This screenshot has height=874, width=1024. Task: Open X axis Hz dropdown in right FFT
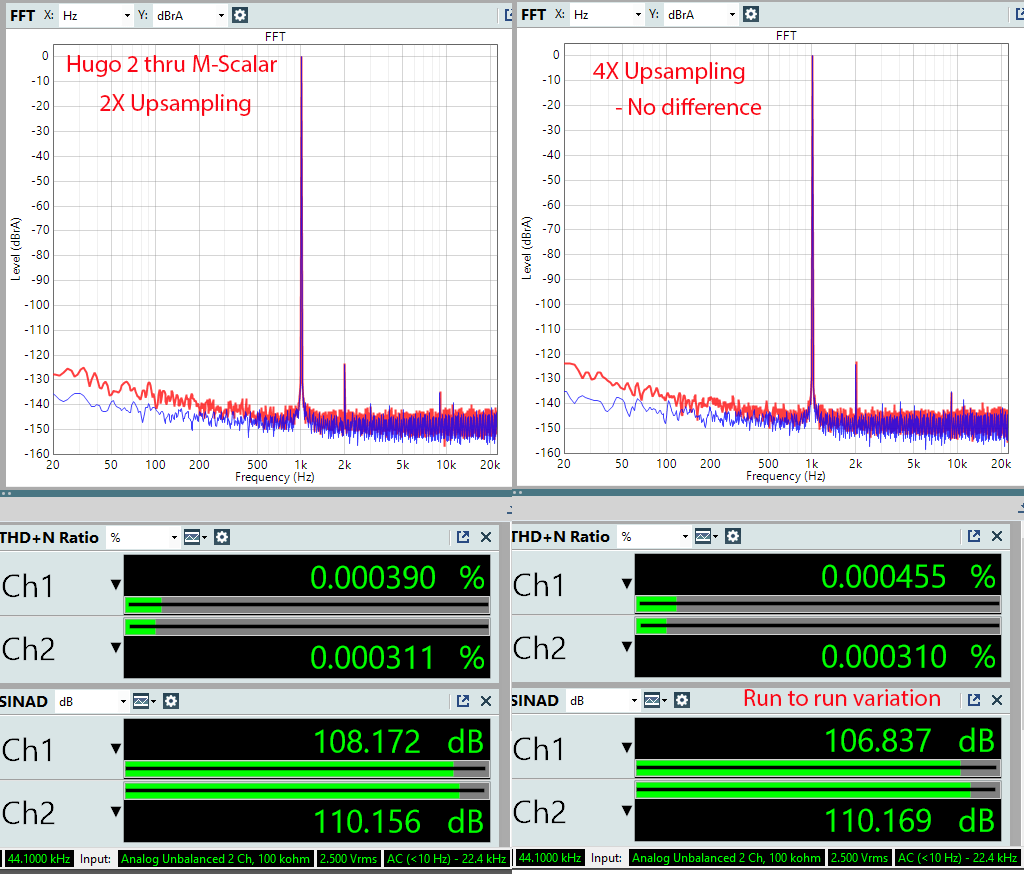point(607,14)
